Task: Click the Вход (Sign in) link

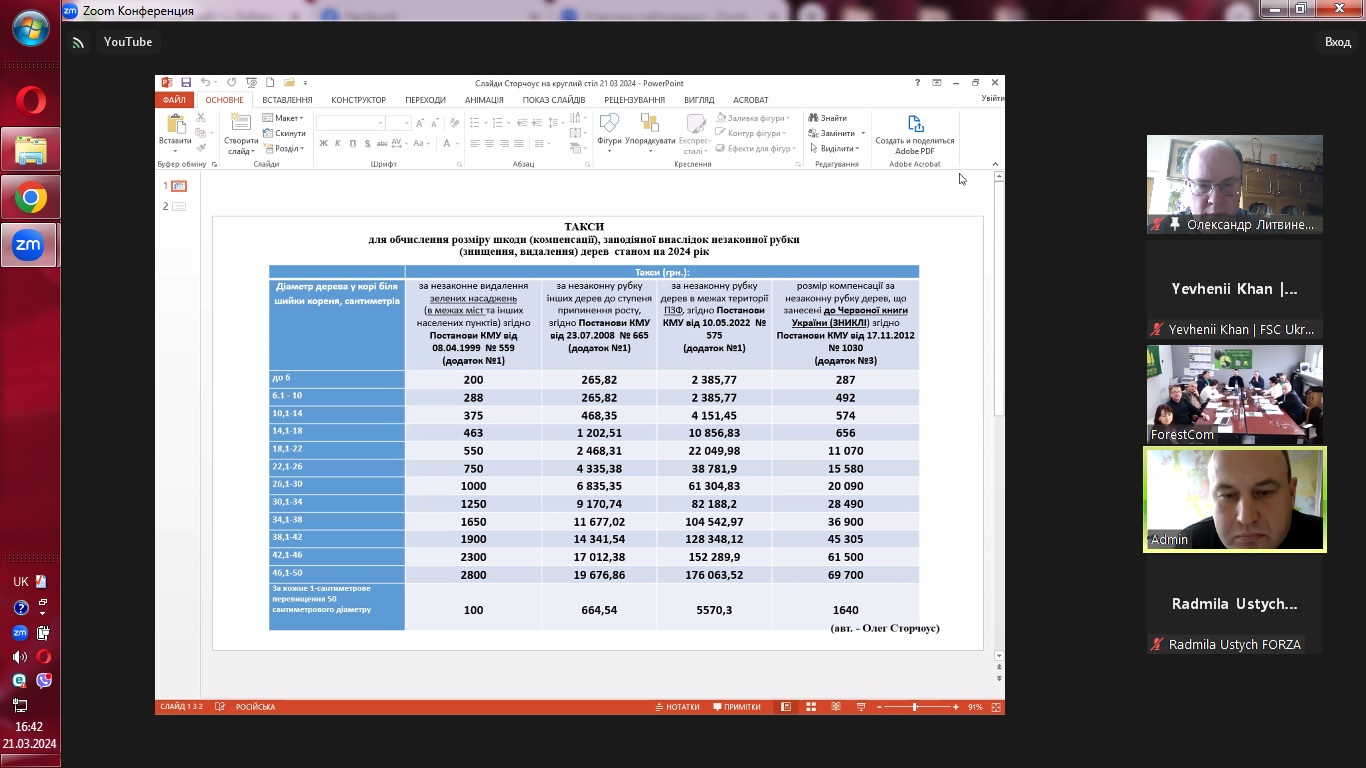Action: [1337, 42]
